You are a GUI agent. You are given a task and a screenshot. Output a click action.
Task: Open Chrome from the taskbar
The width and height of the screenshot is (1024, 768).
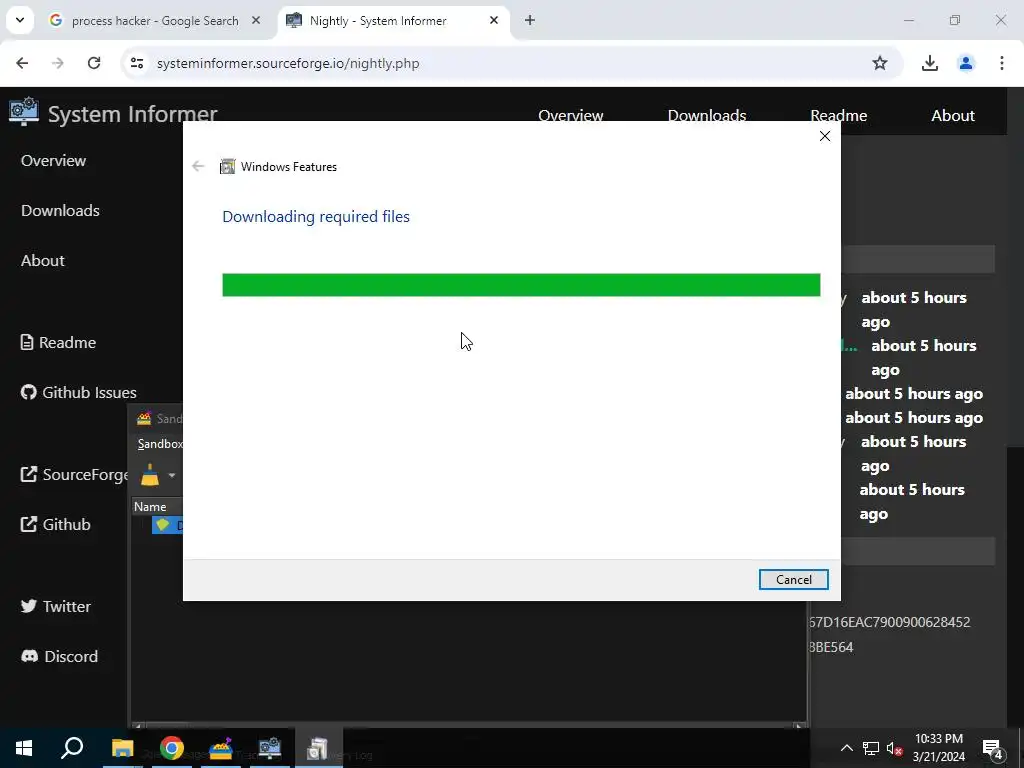172,748
